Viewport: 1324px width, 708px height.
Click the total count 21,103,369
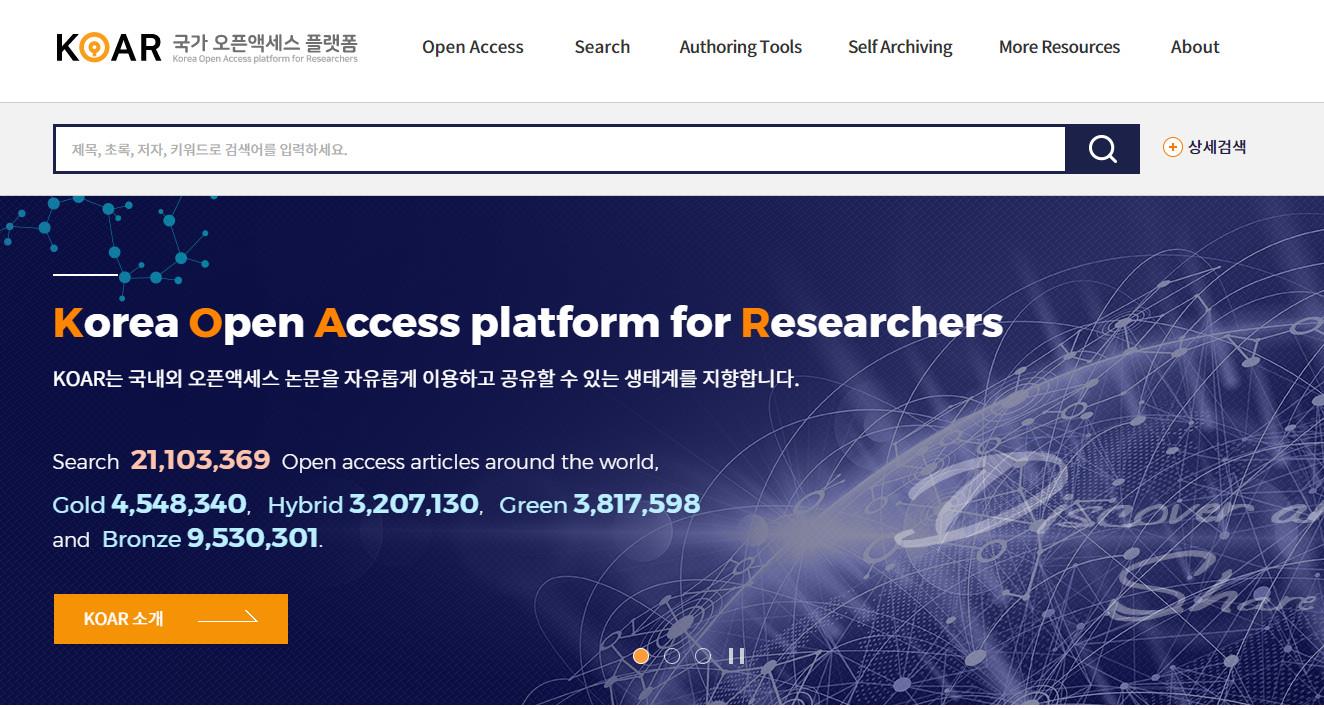[x=200, y=460]
